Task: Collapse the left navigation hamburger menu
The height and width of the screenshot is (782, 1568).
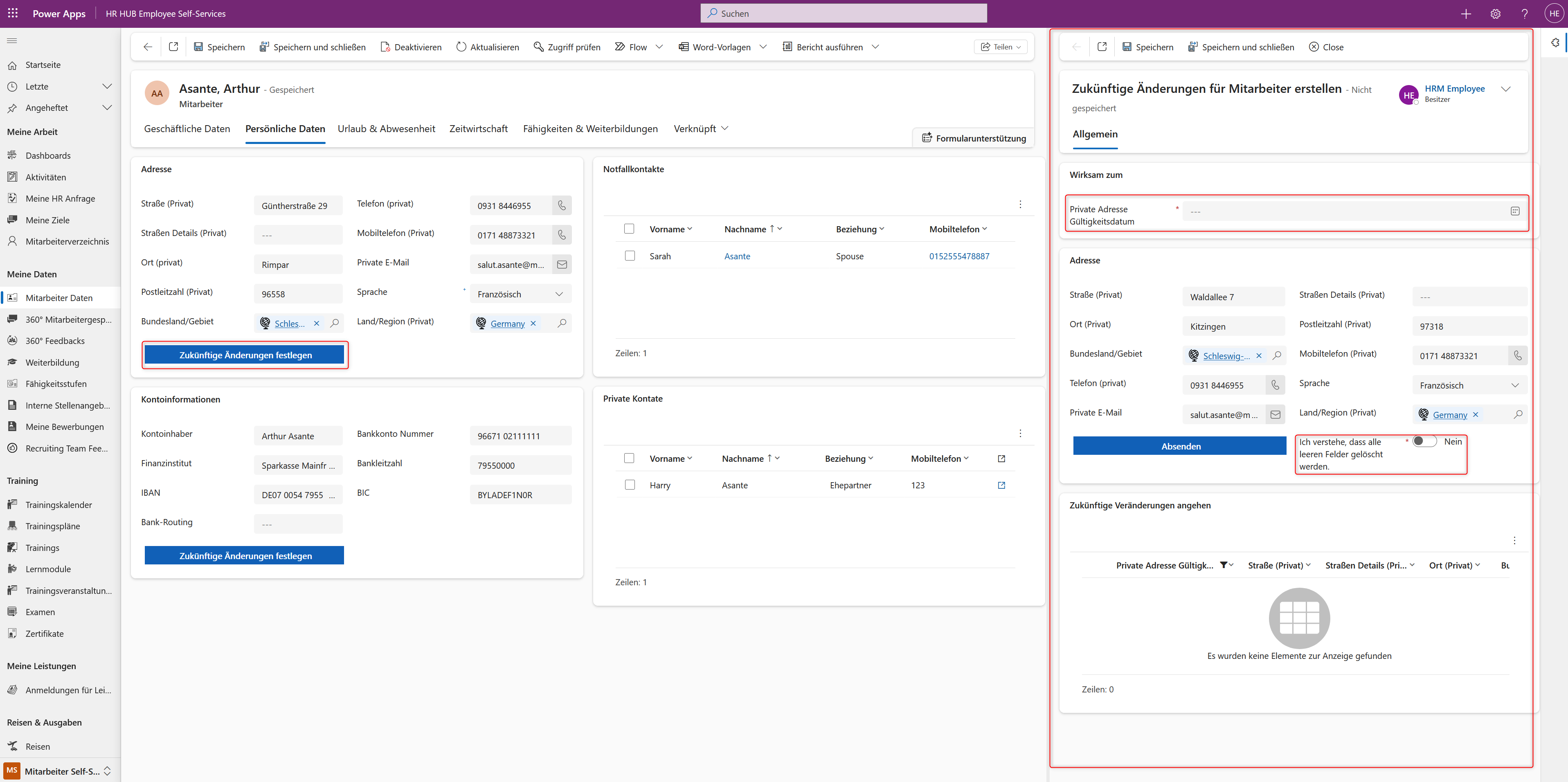Action: pyautogui.click(x=12, y=41)
